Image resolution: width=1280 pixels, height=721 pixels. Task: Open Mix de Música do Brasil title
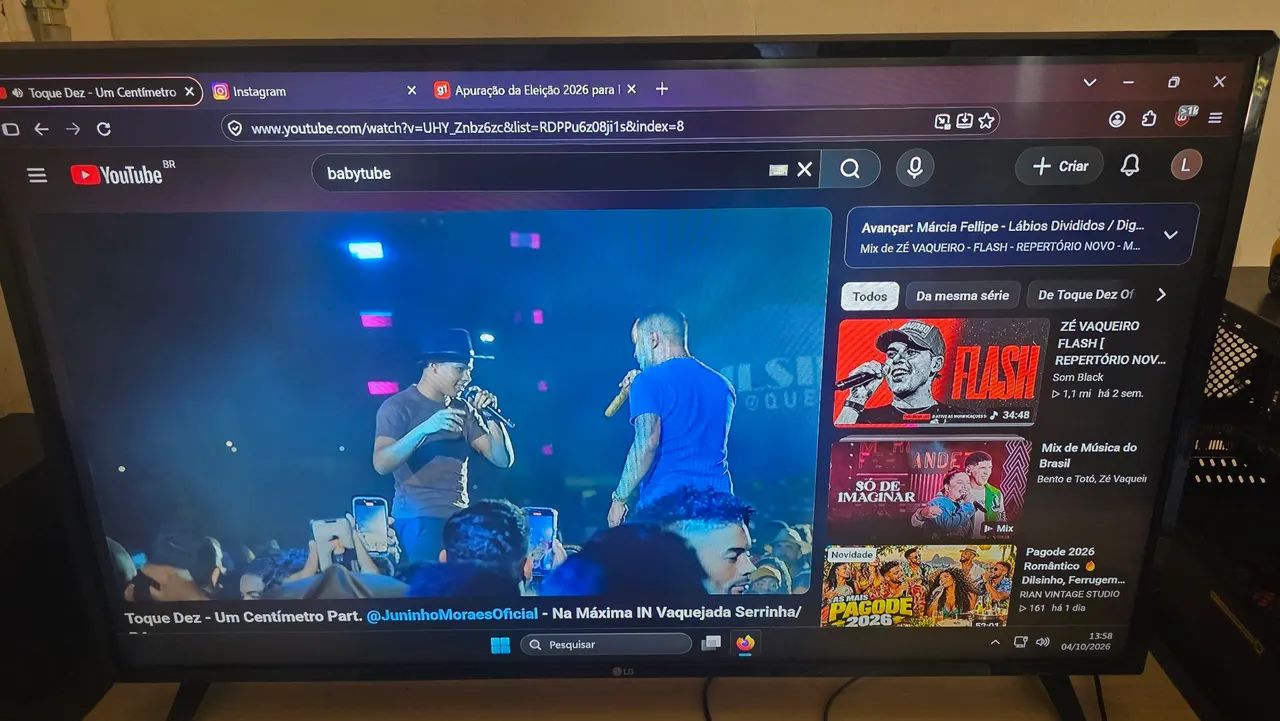point(1089,455)
